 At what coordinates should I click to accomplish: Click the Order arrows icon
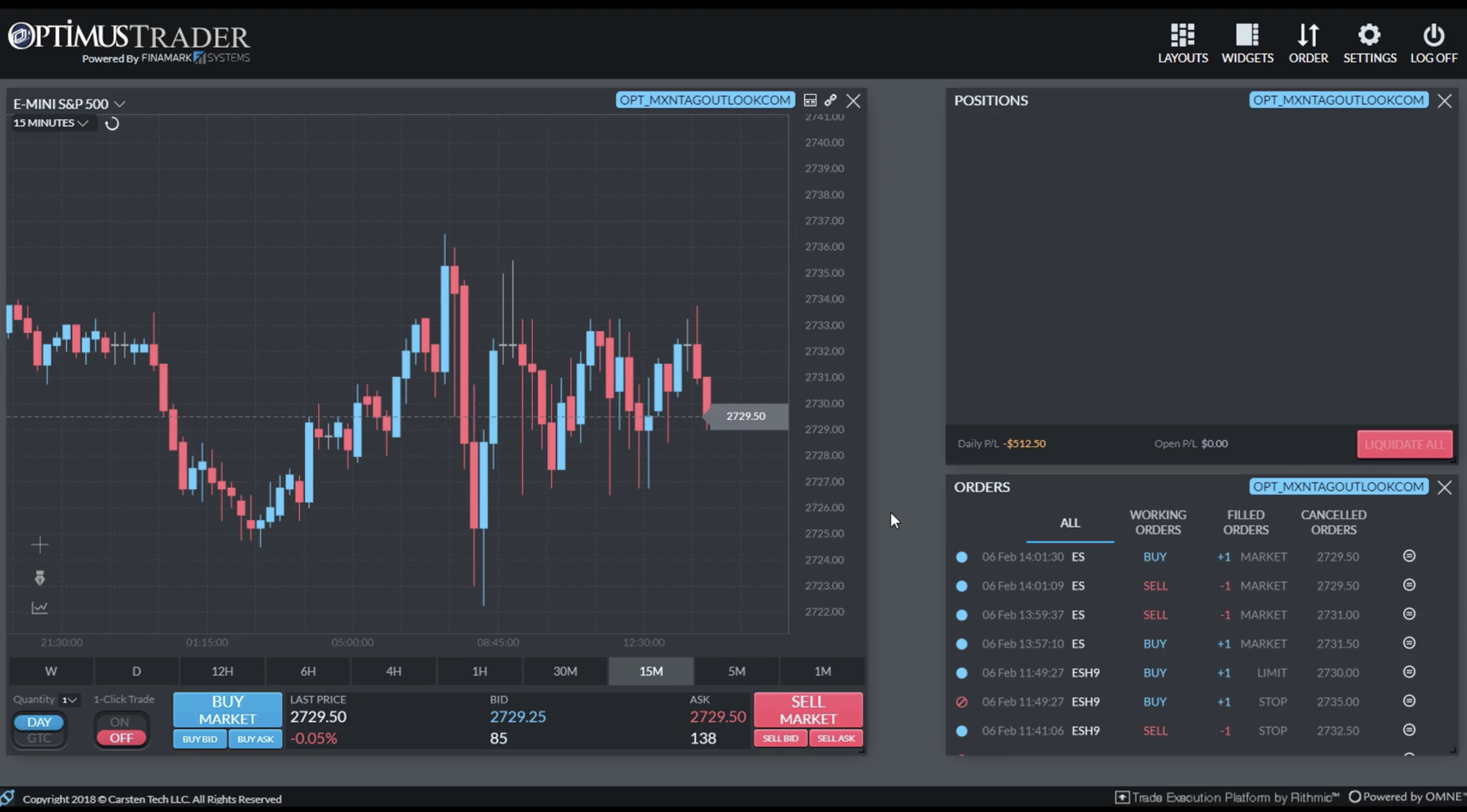(1307, 36)
